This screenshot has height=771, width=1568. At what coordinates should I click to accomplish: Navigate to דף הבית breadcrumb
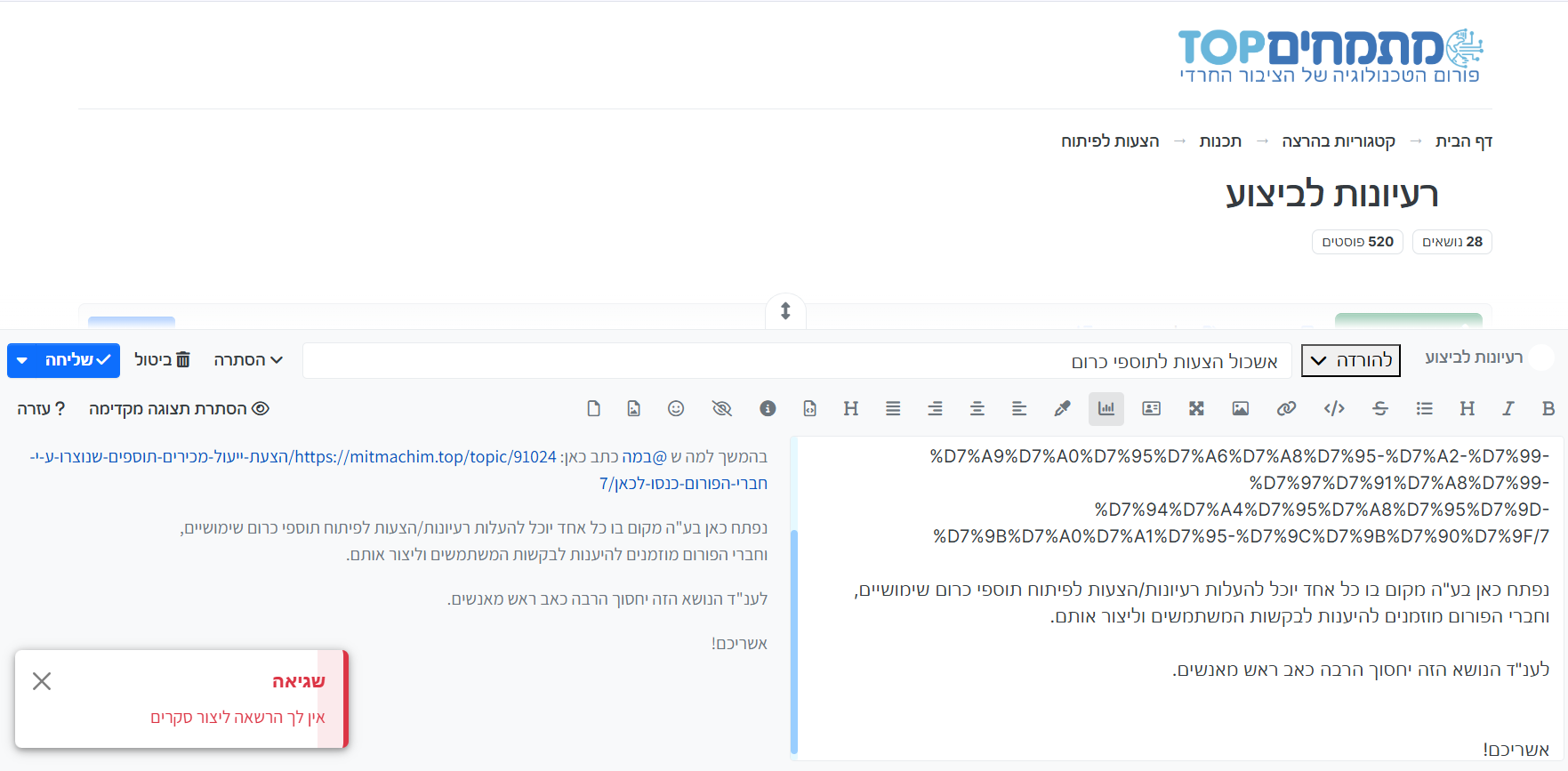tap(1463, 141)
